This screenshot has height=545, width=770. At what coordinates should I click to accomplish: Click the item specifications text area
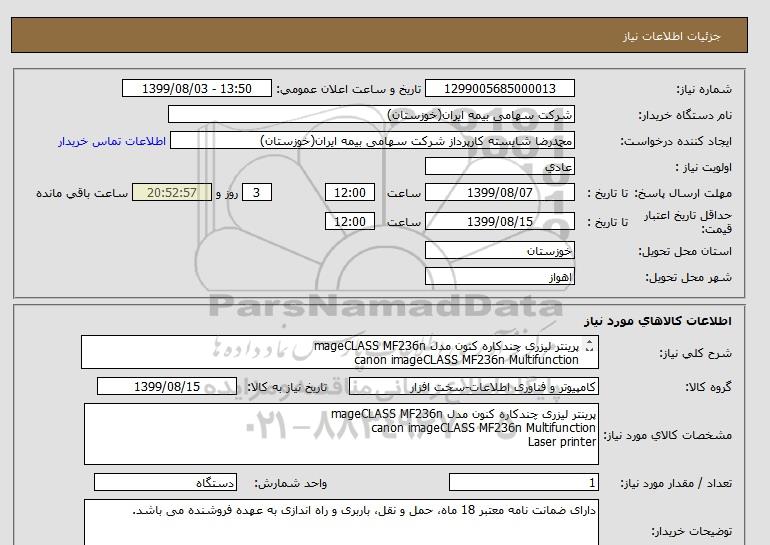point(341,434)
